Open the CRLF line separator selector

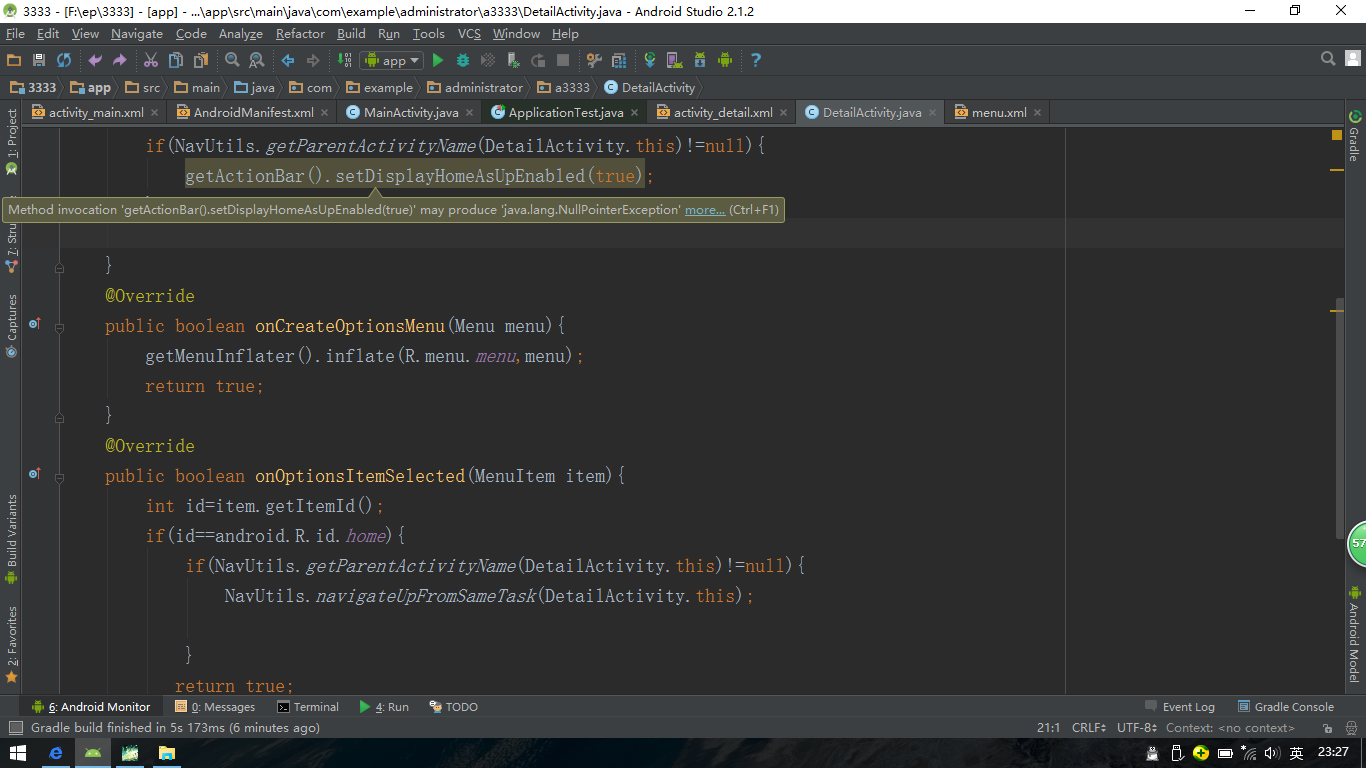click(x=1089, y=728)
